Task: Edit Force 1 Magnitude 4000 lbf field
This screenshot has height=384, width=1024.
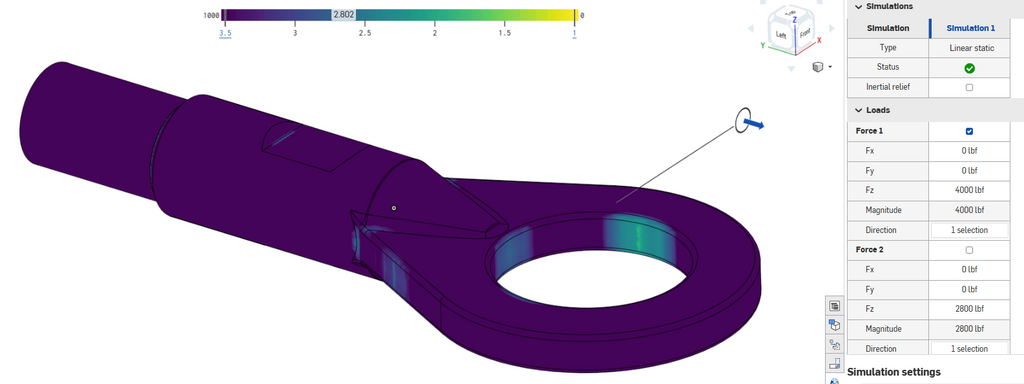Action: (969, 210)
